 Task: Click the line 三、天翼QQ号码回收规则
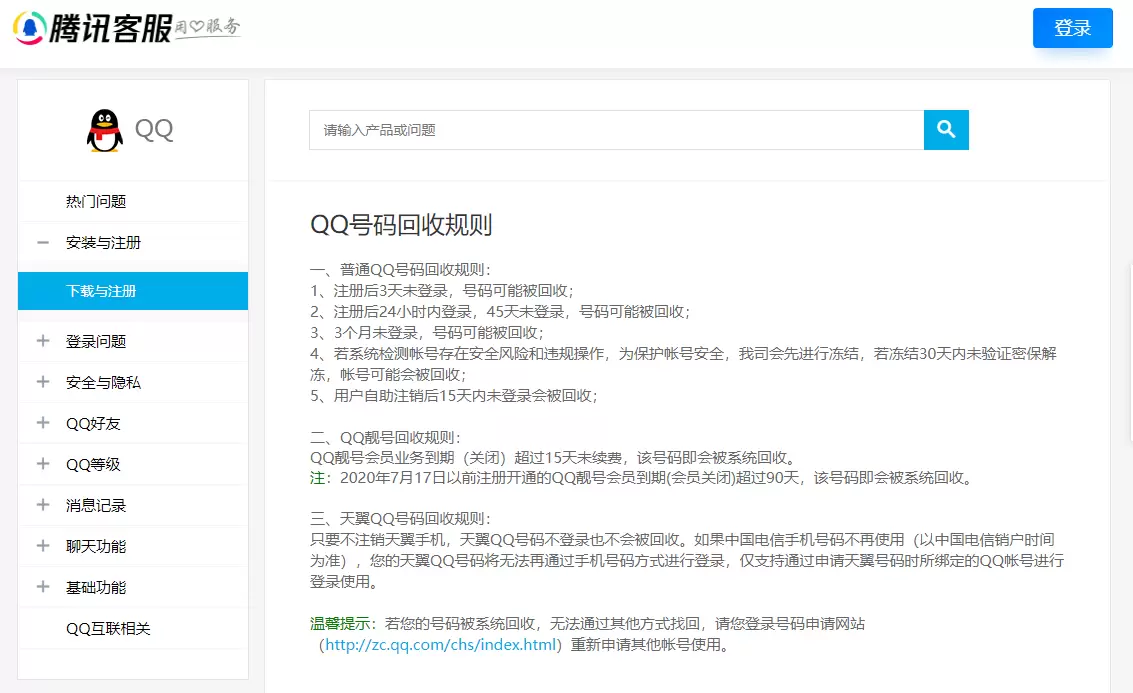coord(400,519)
